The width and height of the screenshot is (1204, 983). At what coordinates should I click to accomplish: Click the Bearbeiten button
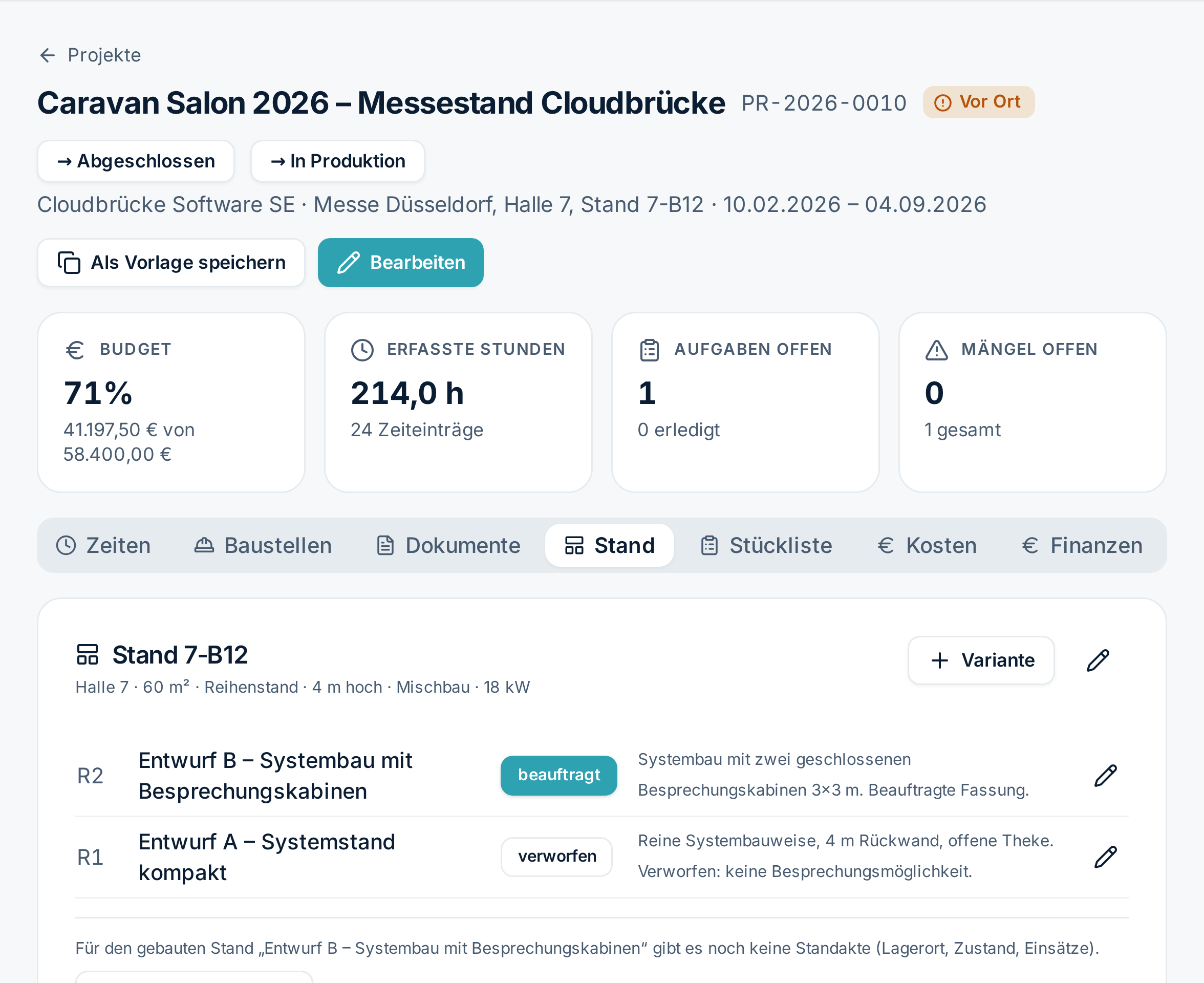coord(401,263)
